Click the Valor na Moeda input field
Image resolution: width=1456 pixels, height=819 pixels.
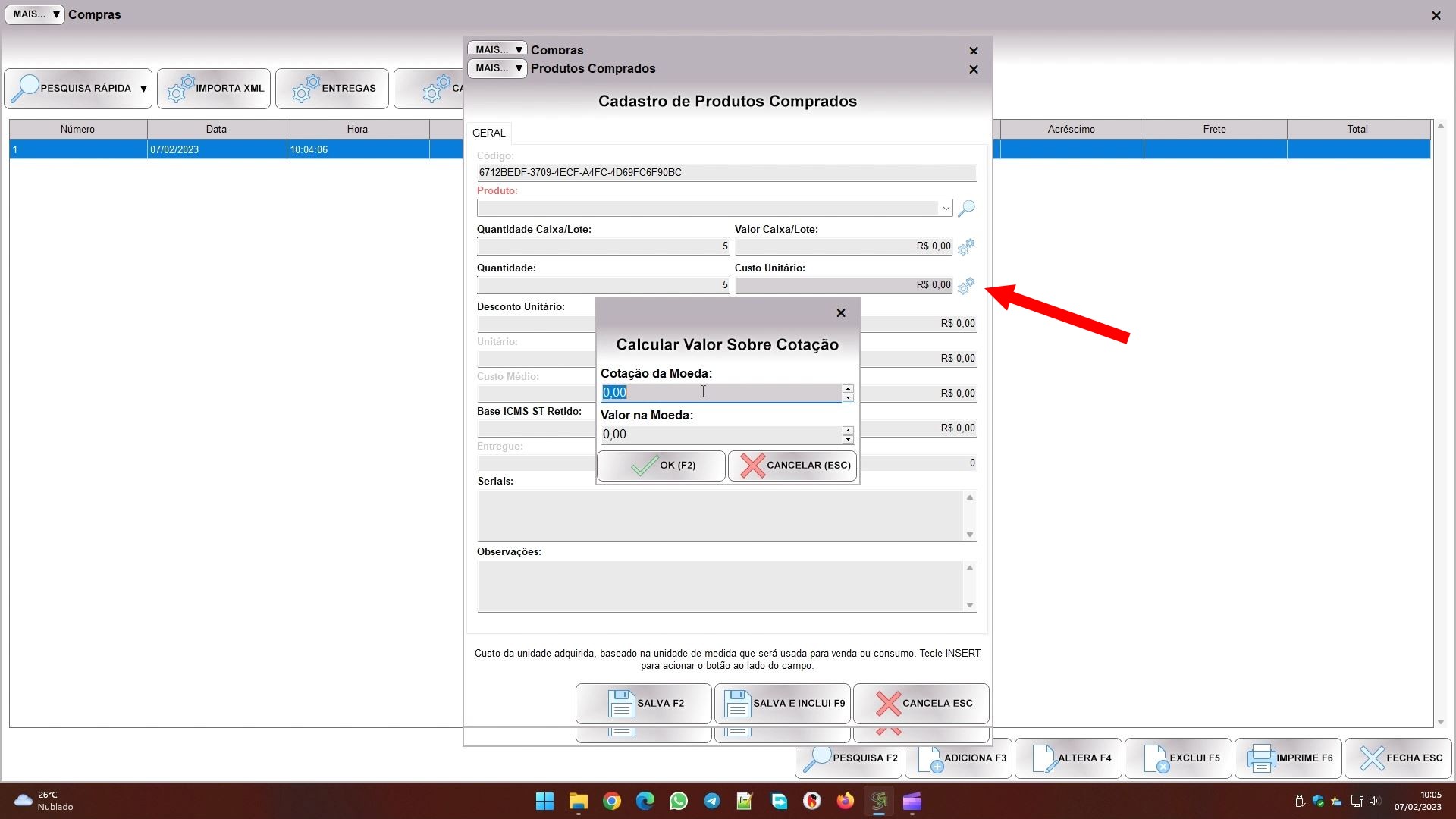pyautogui.click(x=720, y=435)
